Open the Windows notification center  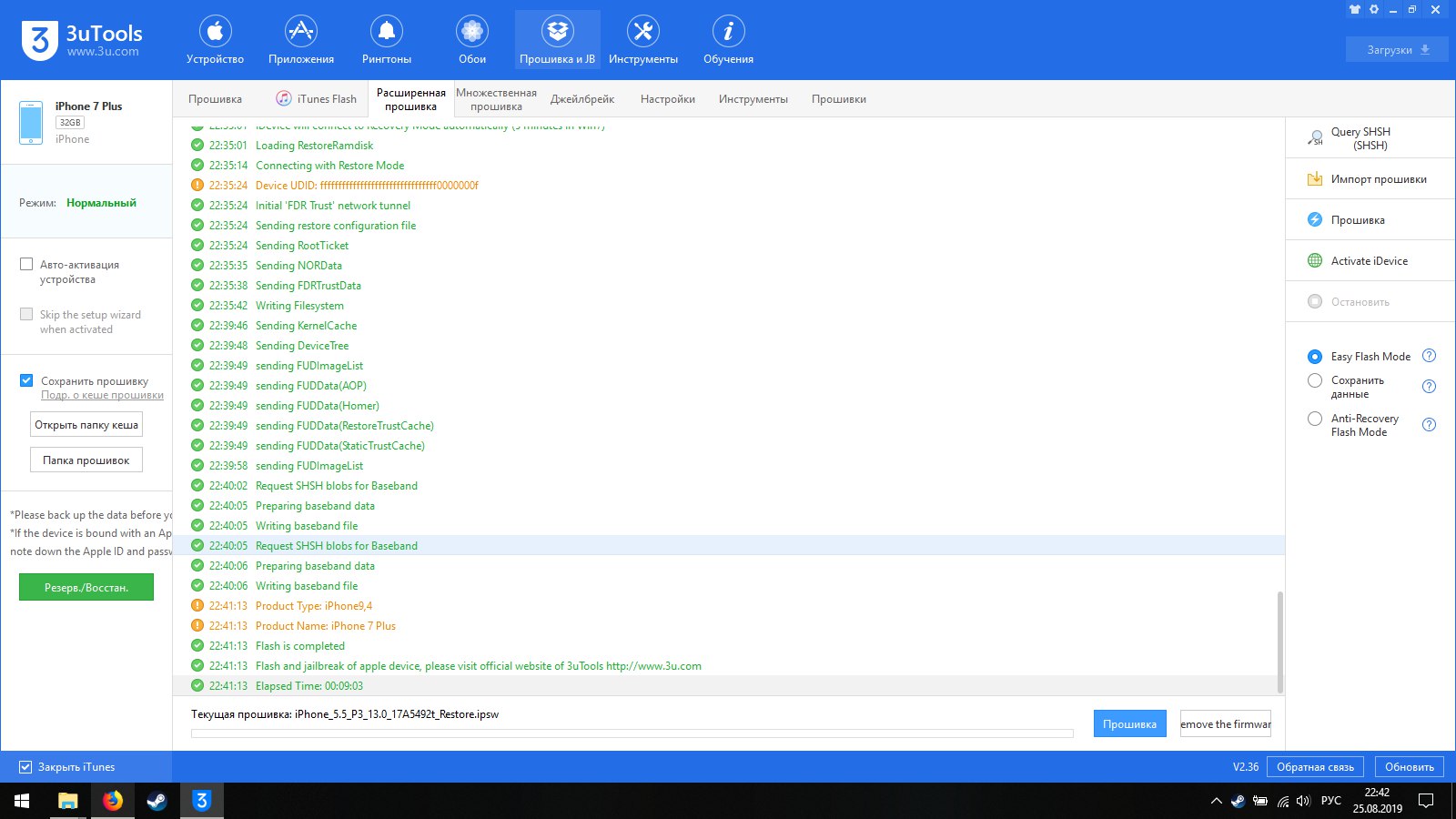coord(1426,801)
